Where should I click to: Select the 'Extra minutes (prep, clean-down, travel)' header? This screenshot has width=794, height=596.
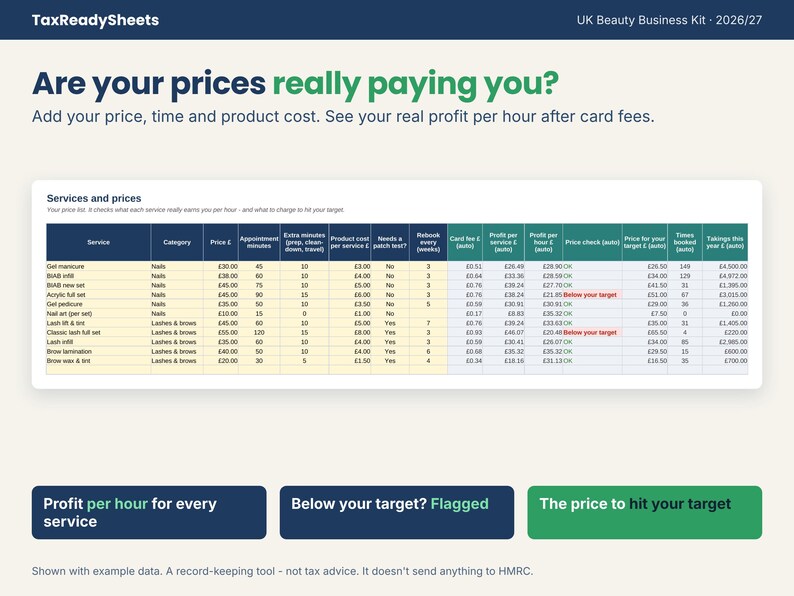point(304,242)
